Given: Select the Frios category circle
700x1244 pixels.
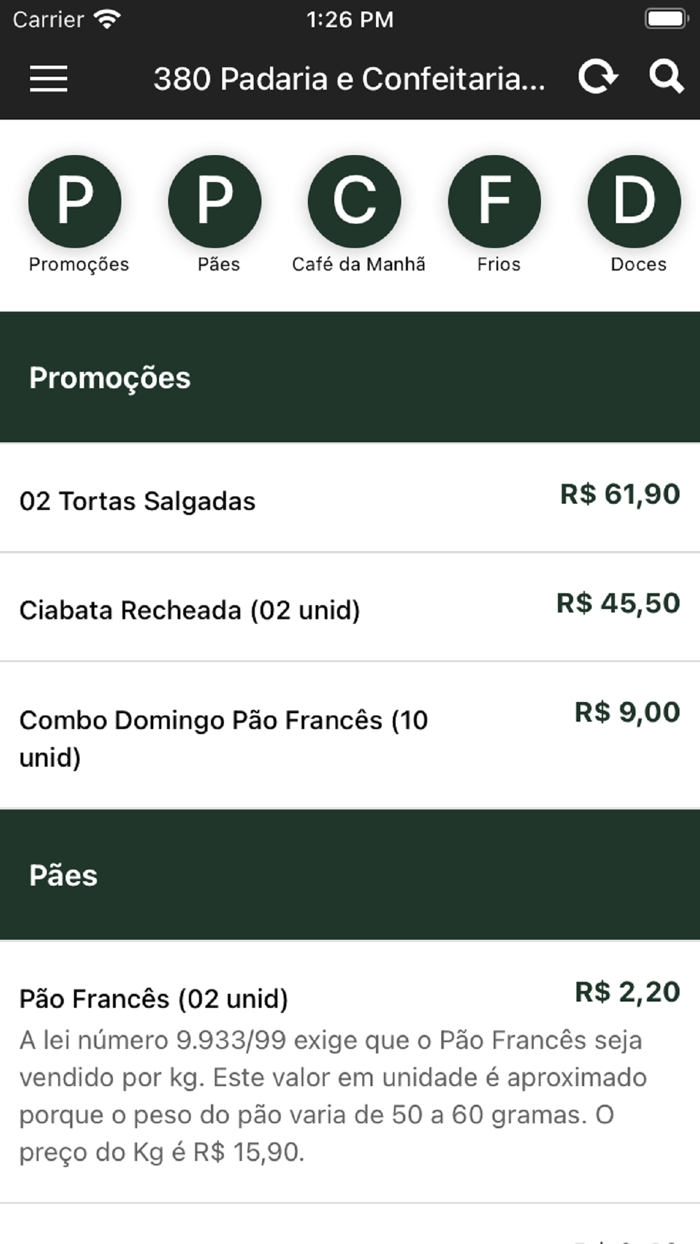Looking at the screenshot, I should point(496,200).
